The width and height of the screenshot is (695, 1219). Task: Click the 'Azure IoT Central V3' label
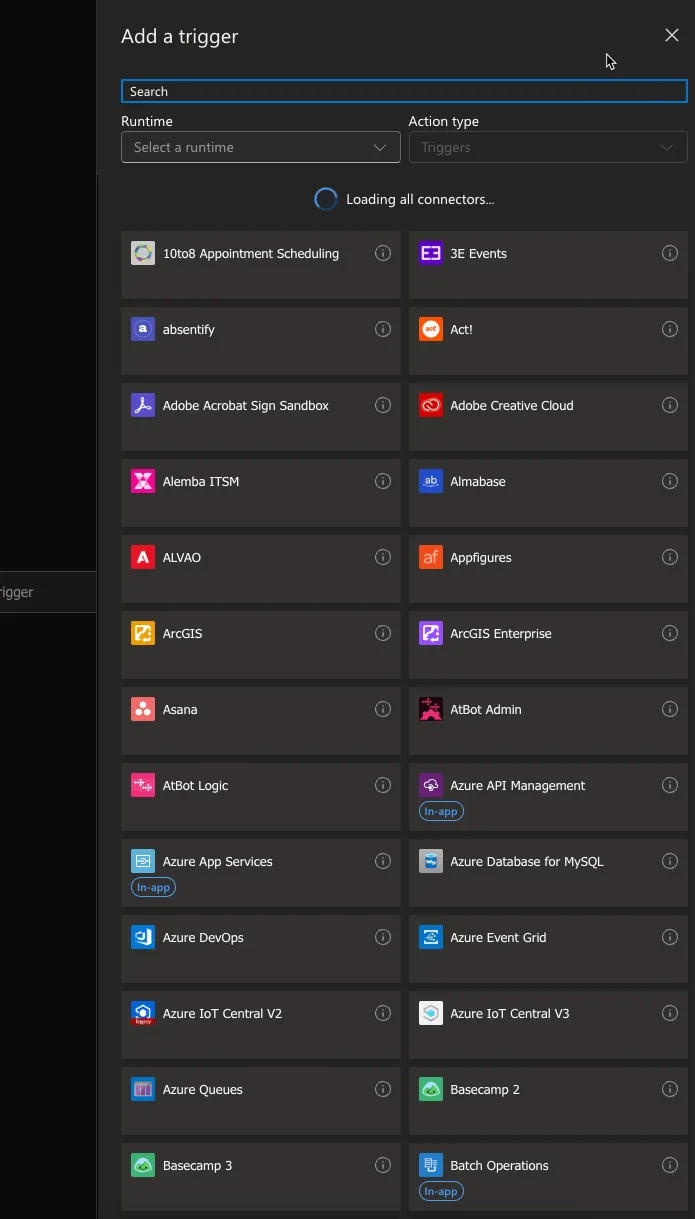[510, 1014]
